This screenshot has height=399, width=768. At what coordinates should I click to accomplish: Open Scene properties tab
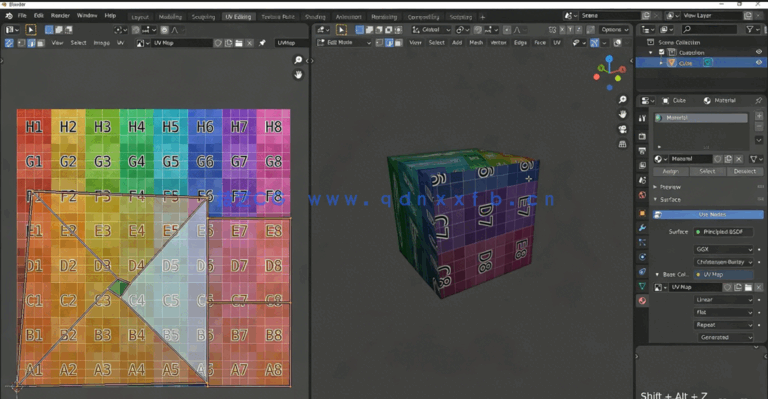coord(642,180)
